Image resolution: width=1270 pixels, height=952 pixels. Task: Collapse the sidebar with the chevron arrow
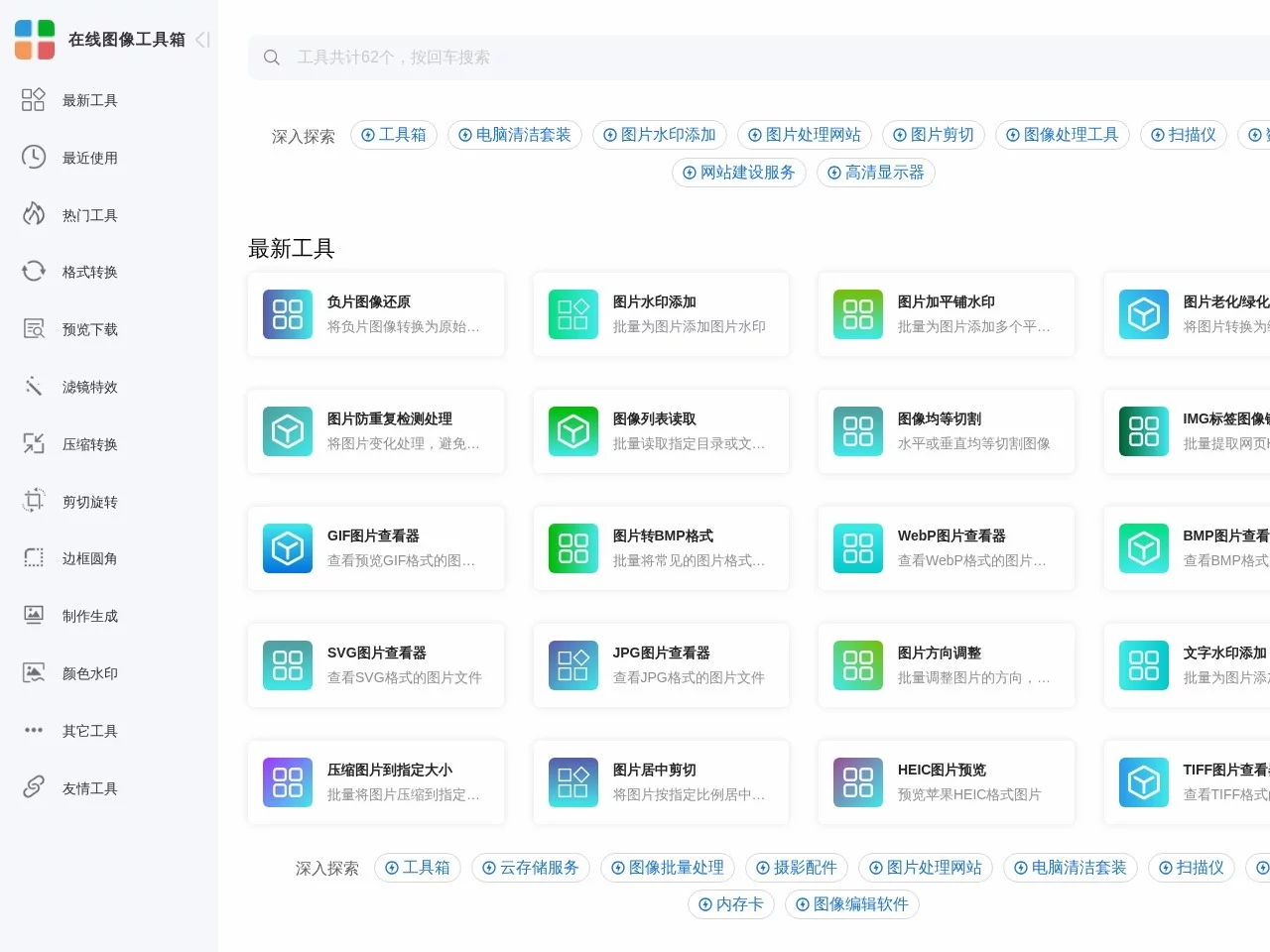pyautogui.click(x=201, y=40)
